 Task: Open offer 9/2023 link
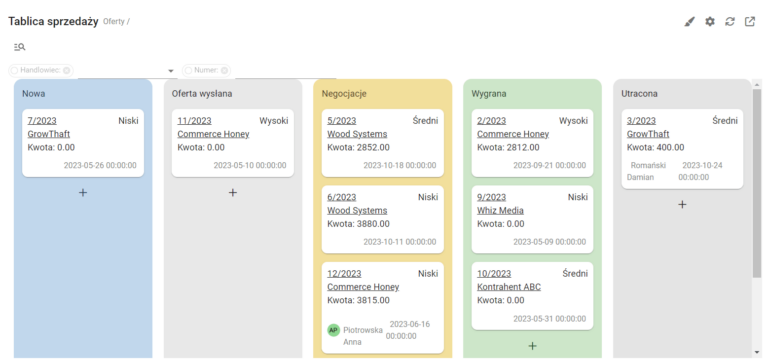coord(492,197)
